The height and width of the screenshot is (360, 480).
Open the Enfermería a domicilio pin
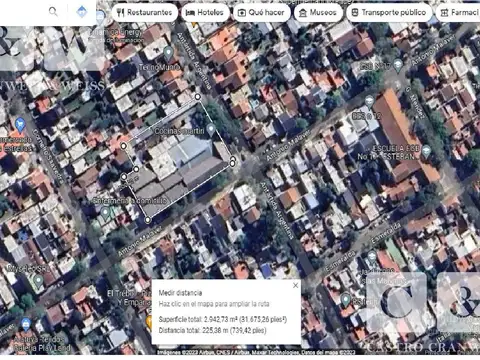point(105,213)
